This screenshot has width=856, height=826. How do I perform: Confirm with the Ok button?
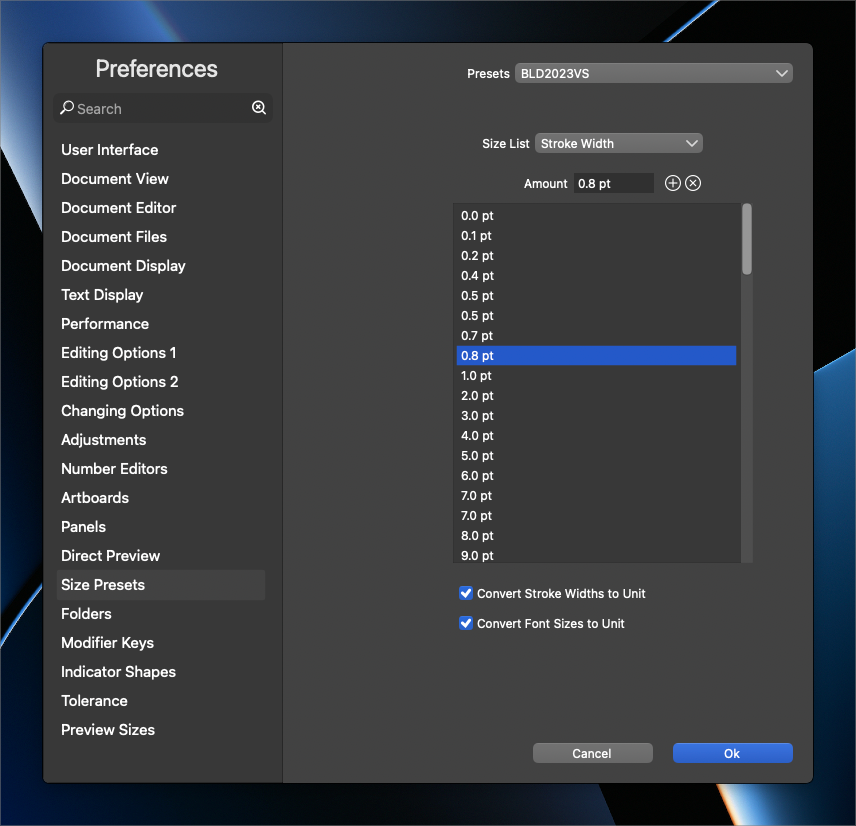coord(732,753)
